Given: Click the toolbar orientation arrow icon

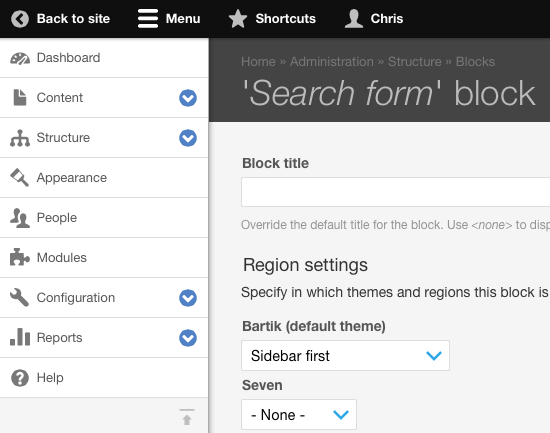Looking at the screenshot, I should click(x=187, y=417).
